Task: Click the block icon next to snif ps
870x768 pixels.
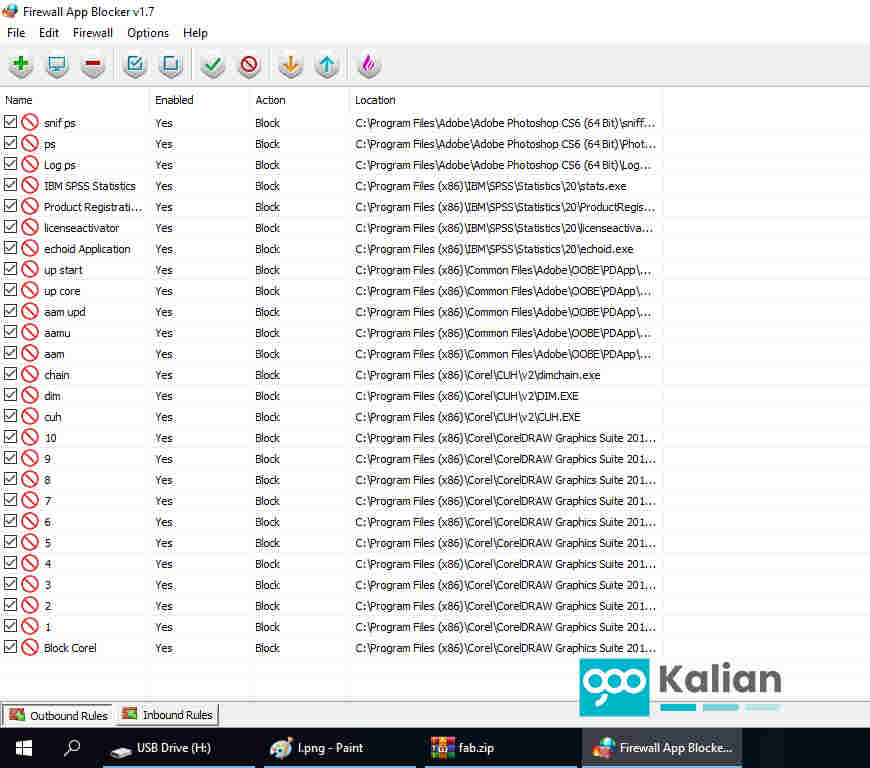Action: point(30,122)
